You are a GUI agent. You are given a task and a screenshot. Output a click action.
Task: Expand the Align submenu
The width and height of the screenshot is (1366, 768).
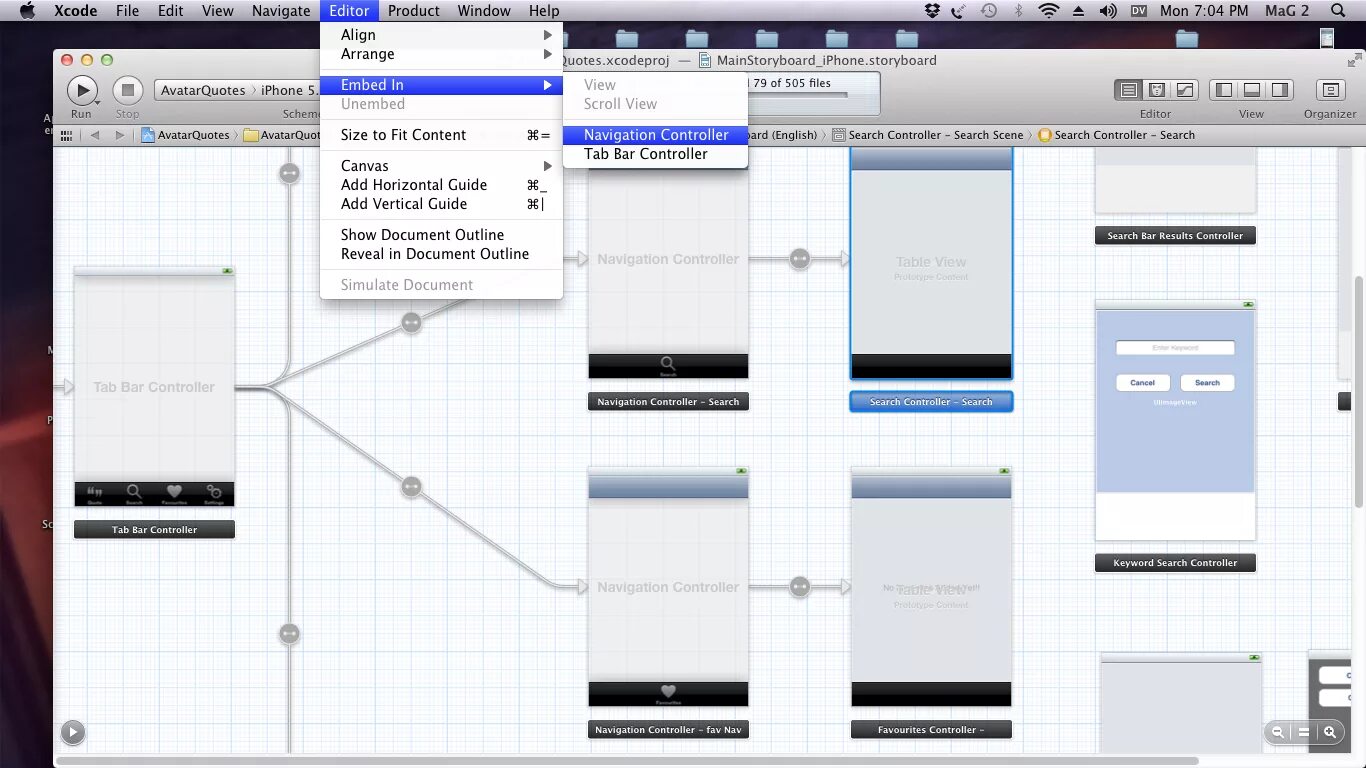click(441, 35)
